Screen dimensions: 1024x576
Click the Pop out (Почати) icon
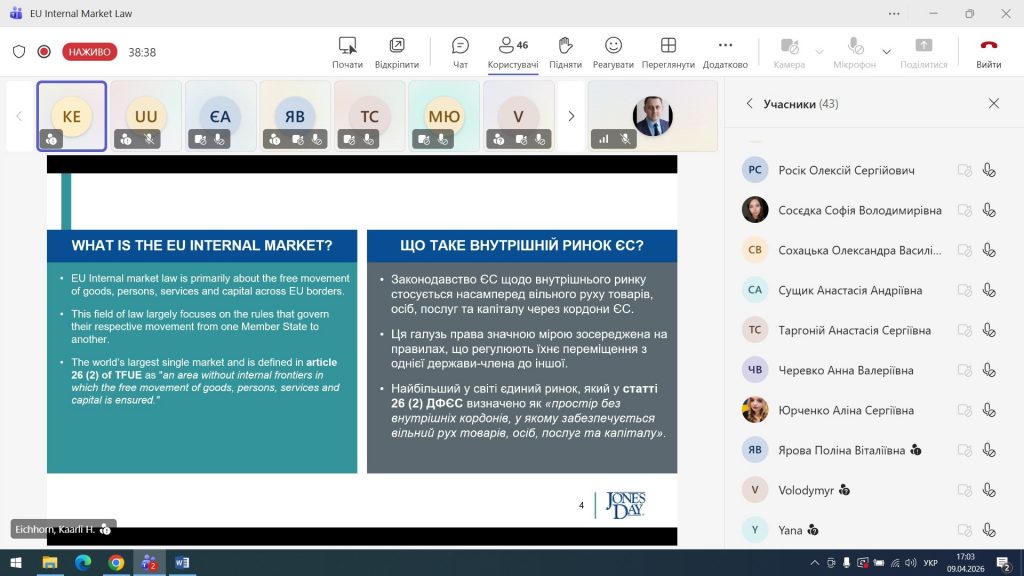(347, 51)
